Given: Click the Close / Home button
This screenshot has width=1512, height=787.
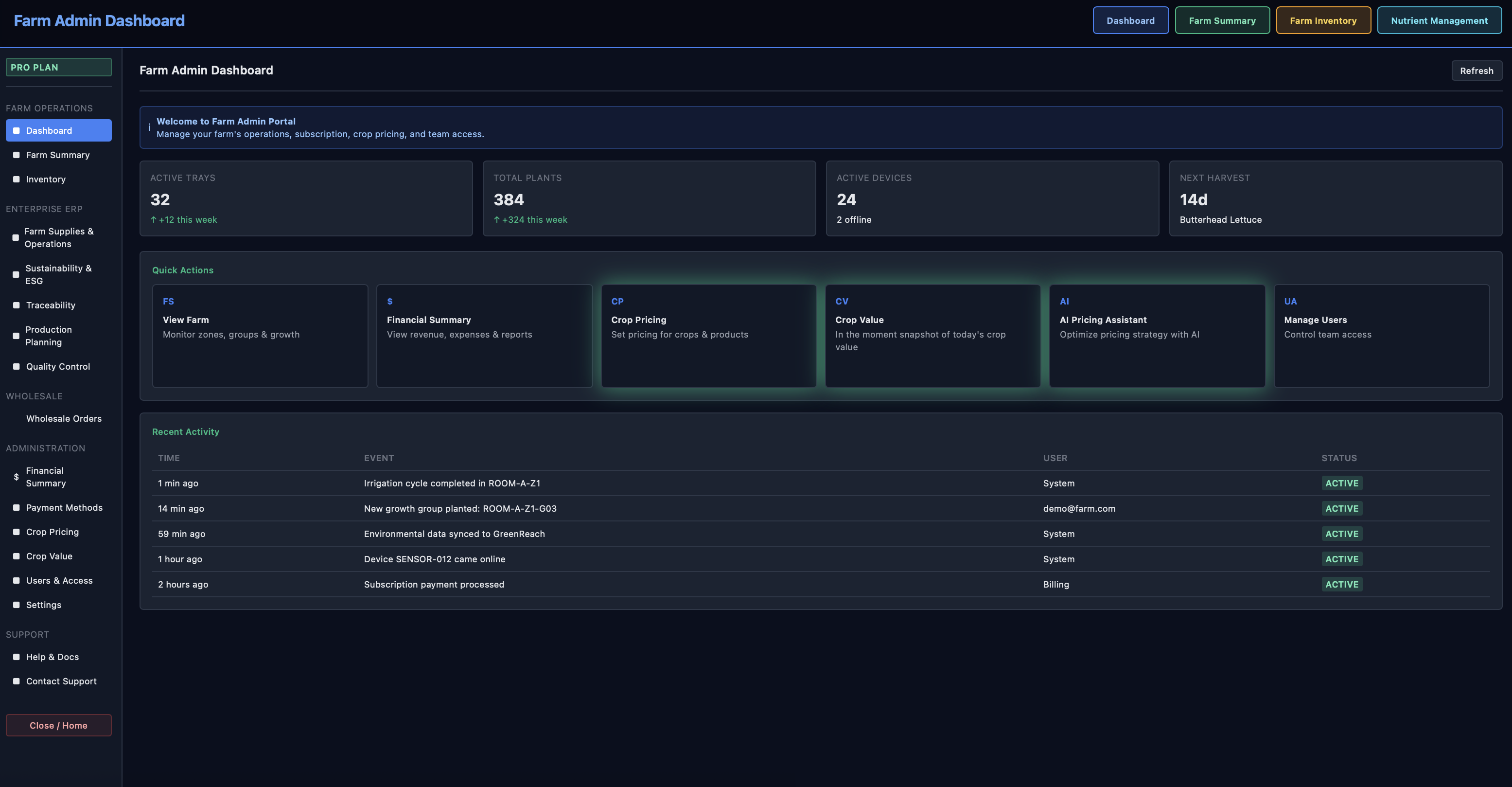Looking at the screenshot, I should pos(58,725).
